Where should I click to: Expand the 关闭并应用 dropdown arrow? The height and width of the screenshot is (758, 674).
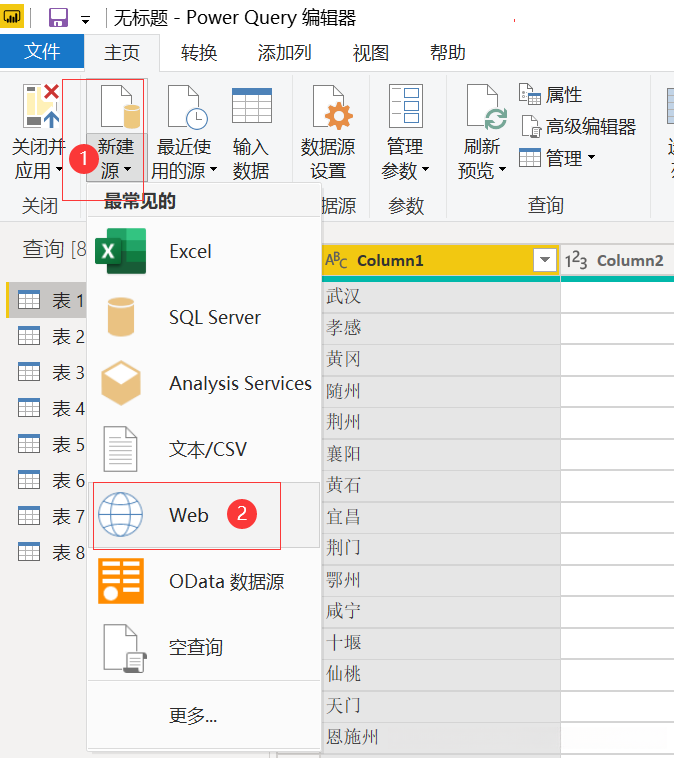tap(59, 170)
